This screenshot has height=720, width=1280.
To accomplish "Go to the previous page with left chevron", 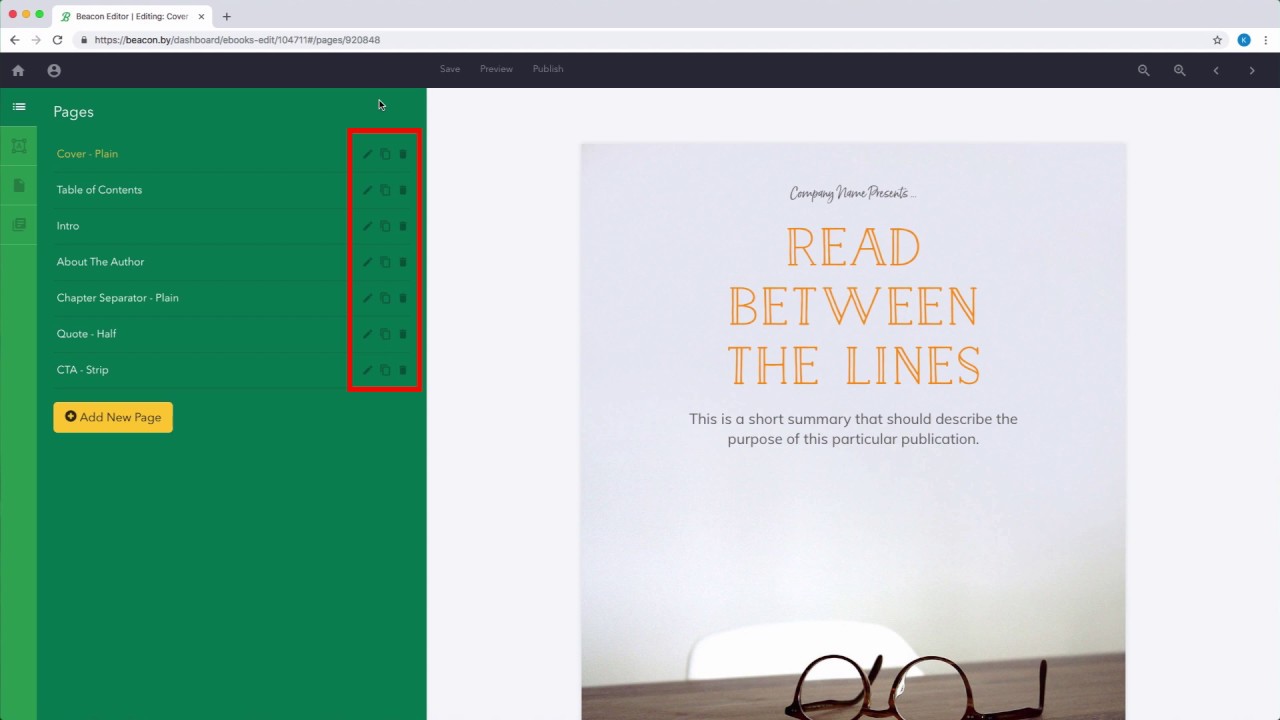I will pos(1216,70).
